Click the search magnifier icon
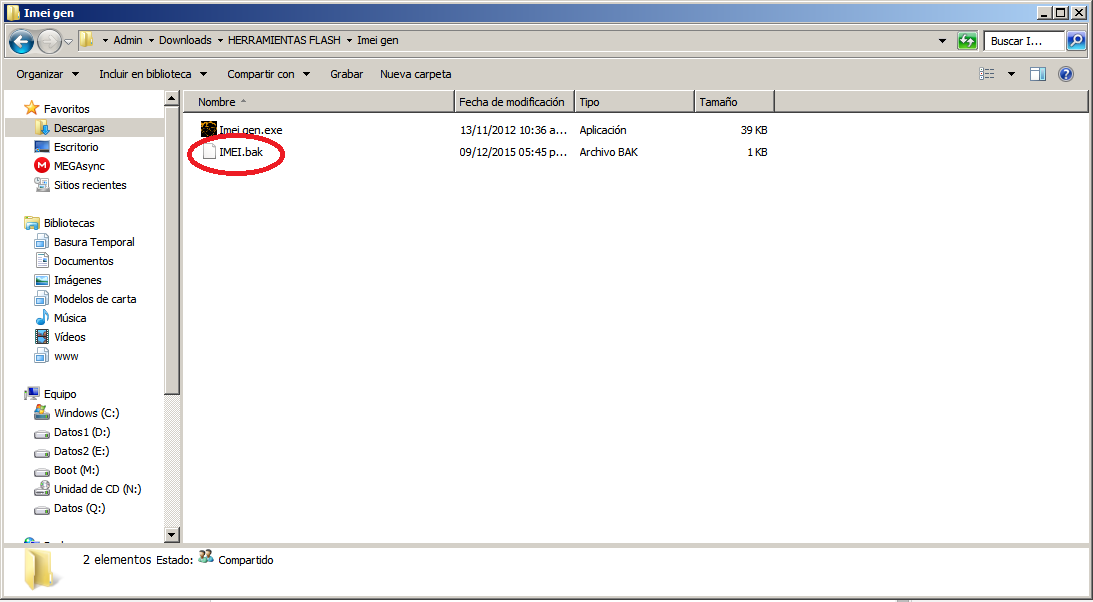 point(1075,40)
